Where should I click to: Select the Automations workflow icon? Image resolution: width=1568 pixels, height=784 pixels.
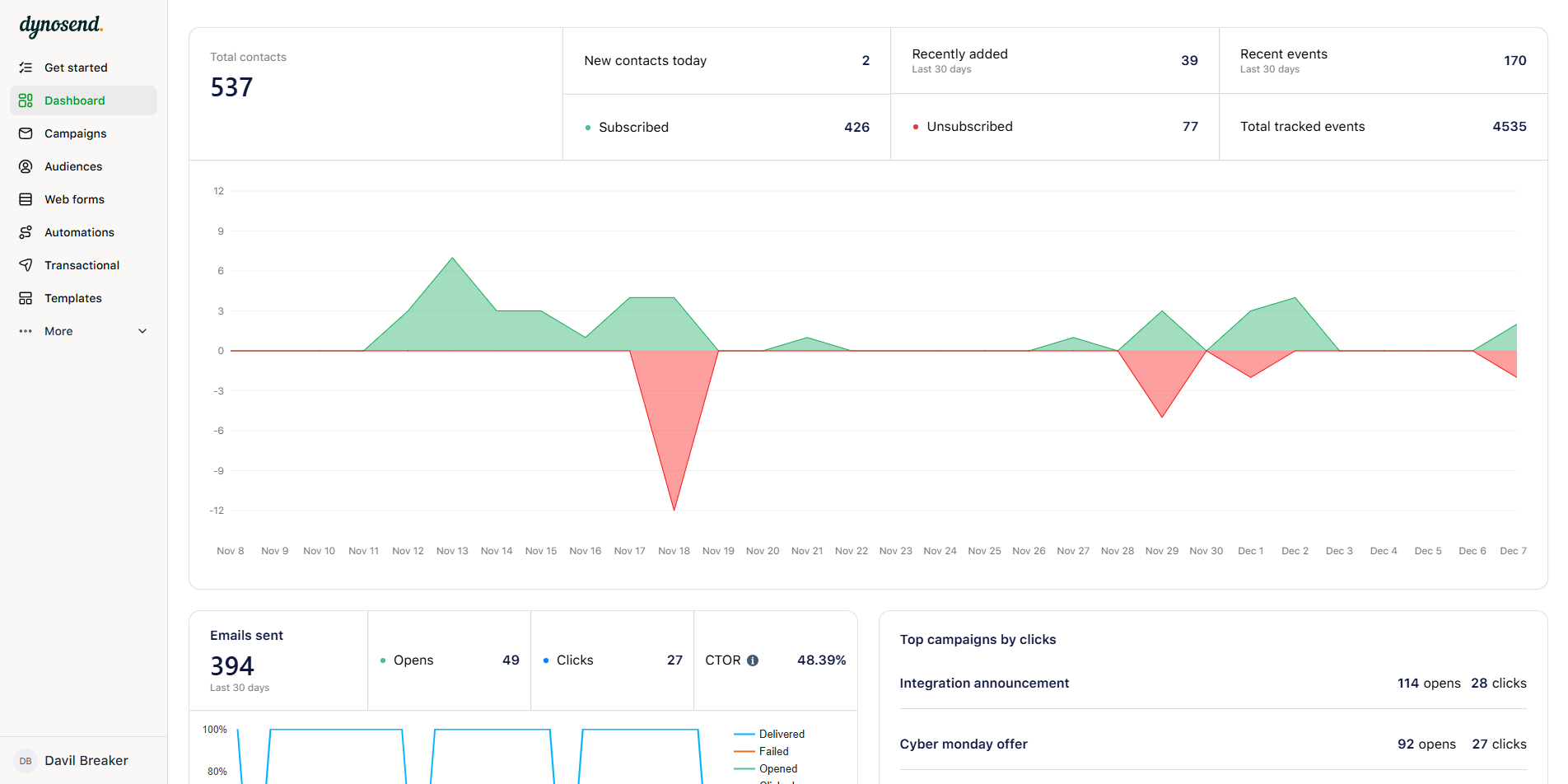[26, 231]
